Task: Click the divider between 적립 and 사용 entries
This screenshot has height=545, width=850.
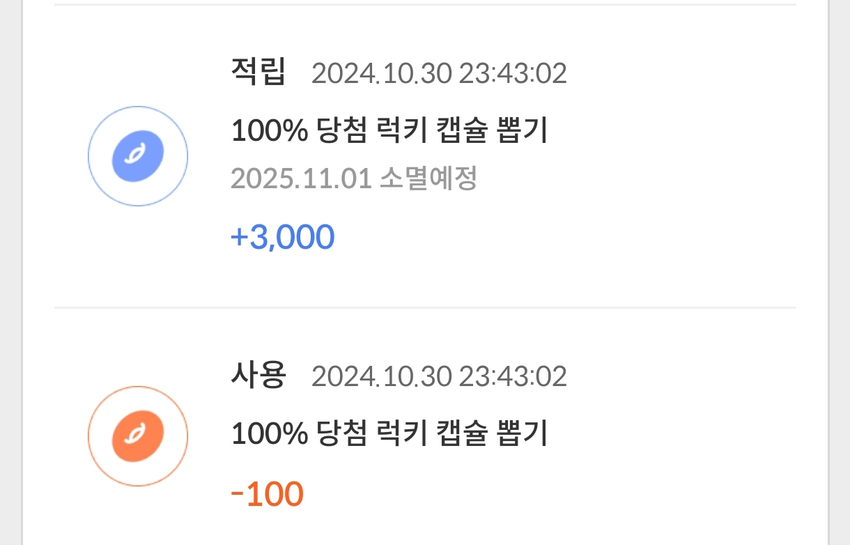Action: click(425, 308)
